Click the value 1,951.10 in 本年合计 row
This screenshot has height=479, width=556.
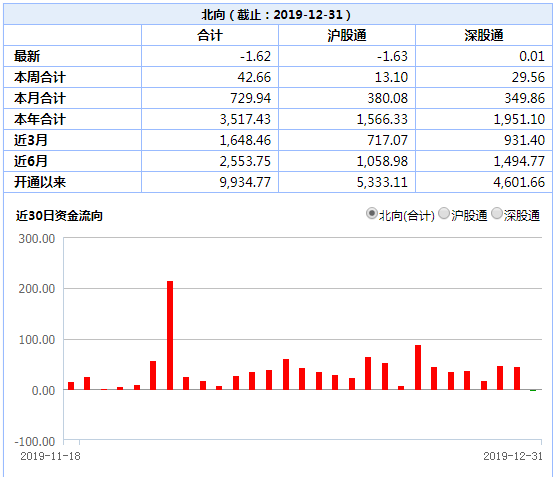coord(519,119)
